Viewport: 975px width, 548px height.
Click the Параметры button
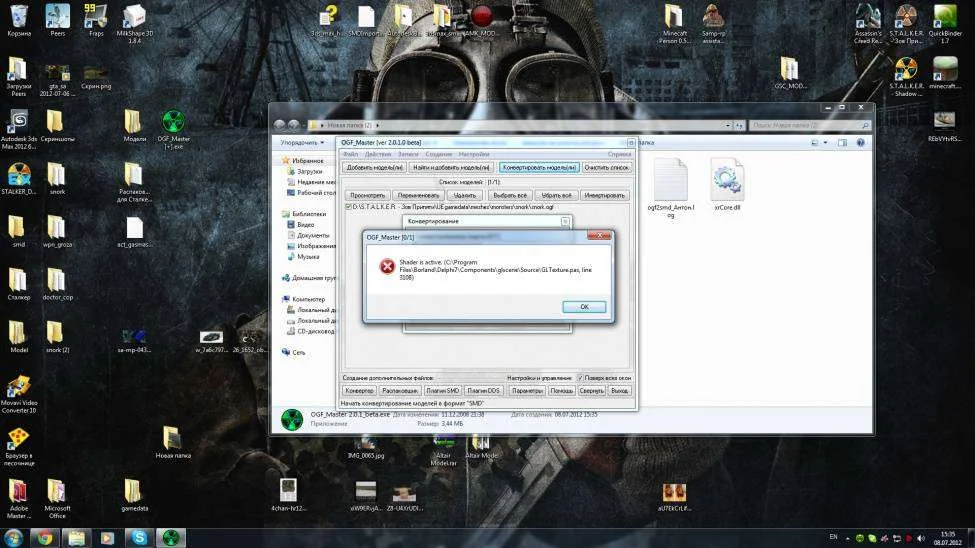click(527, 391)
